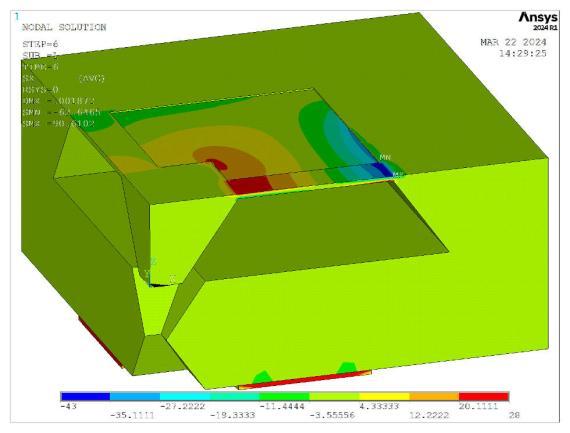Screen dimensions: 570x433
Task: Select the orange legend swatch above 12.2222
Action: pos(434,397)
